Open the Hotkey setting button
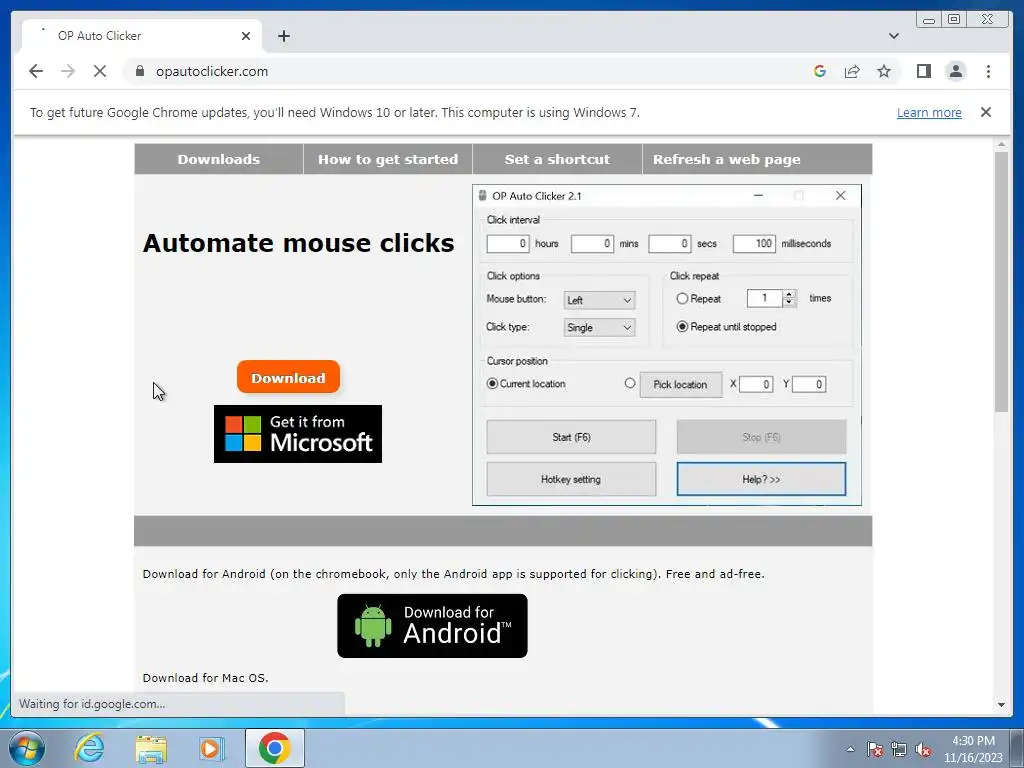Screen dimensions: 1024x768 click(571, 479)
